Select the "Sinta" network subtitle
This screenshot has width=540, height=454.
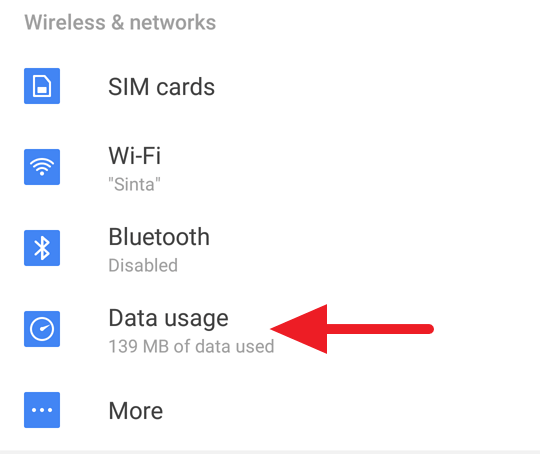click(134, 184)
